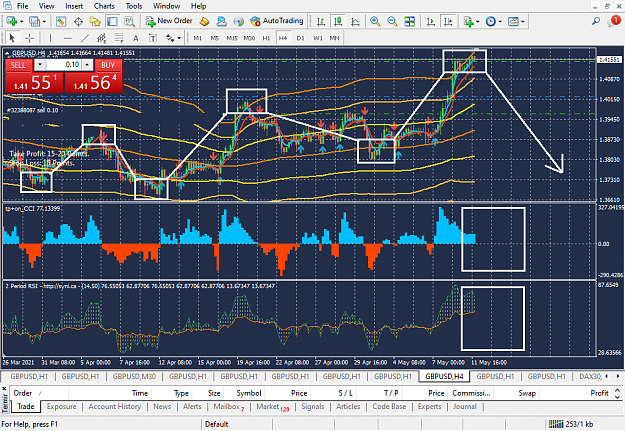Image resolution: width=625 pixels, height=431 pixels.
Task: Open the templates dropdown
Action: [516, 21]
